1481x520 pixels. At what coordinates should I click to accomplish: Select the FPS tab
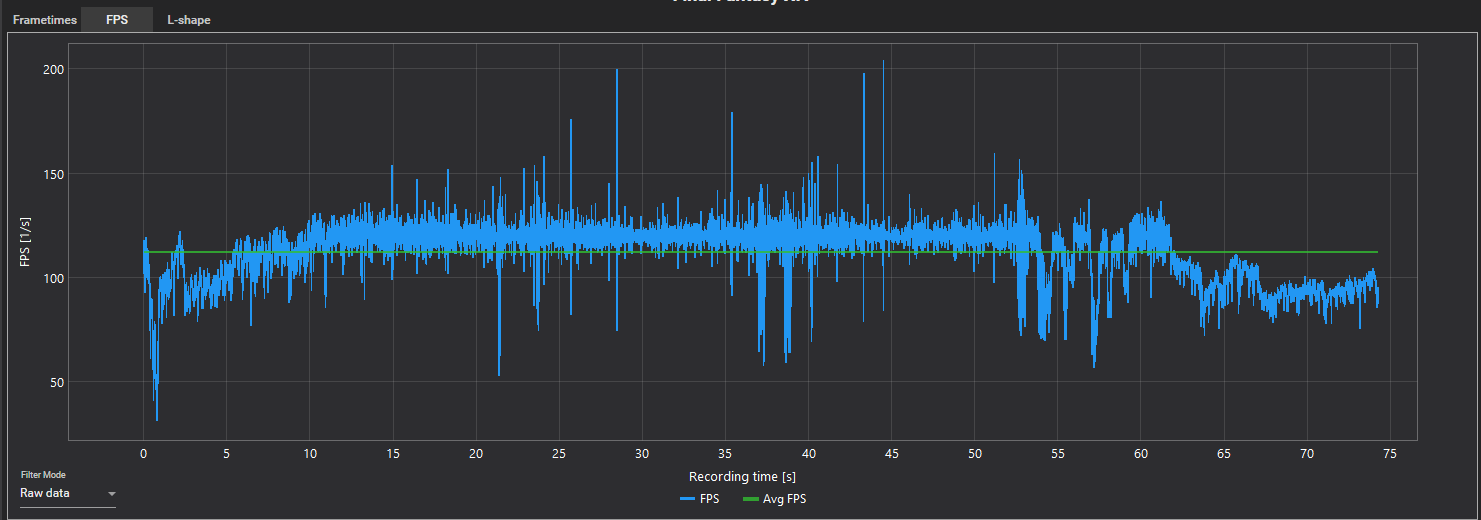[x=117, y=20]
